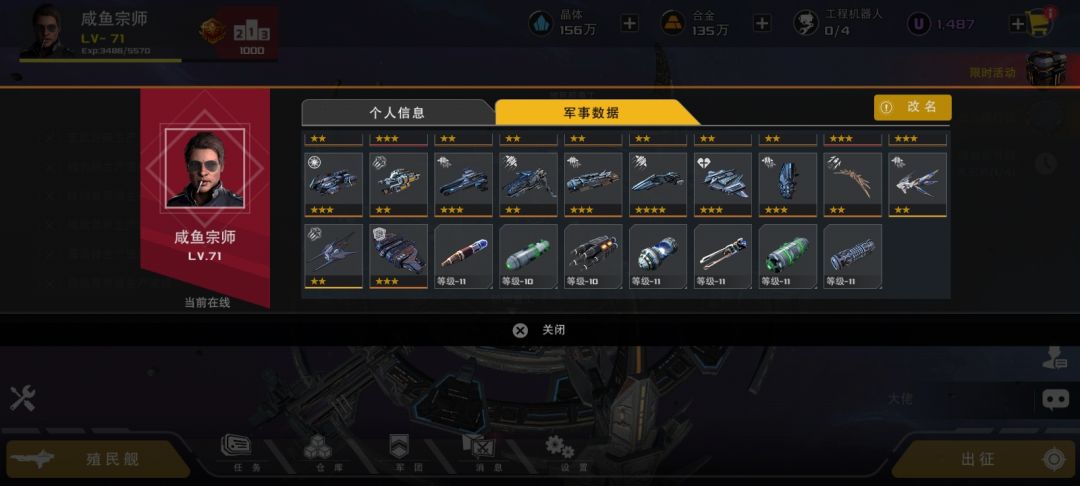This screenshot has height=486, width=1080.
Task: Add alloy with plus next to 合金
Action: 761,23
